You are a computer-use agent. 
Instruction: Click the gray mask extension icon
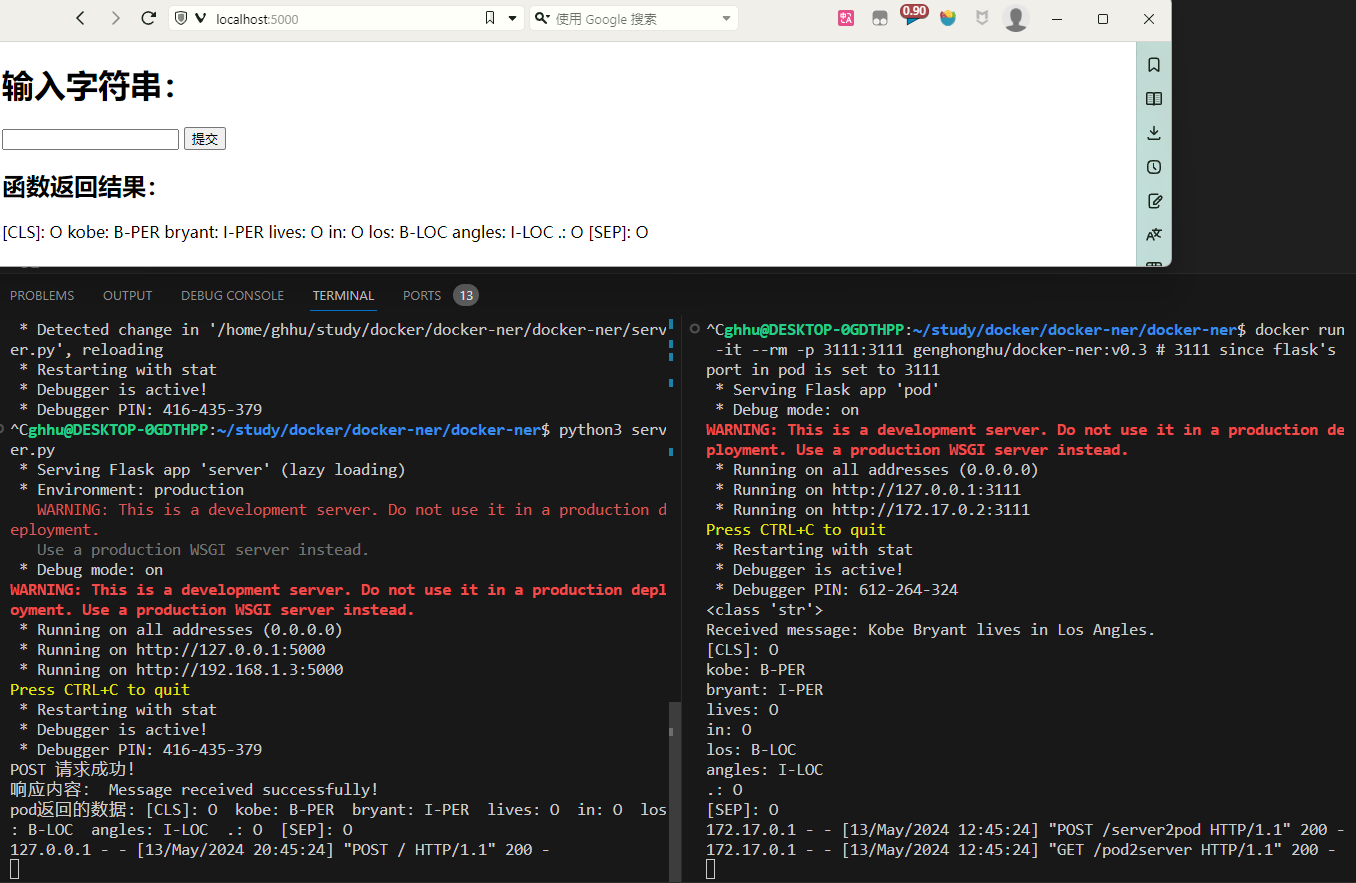tap(880, 18)
